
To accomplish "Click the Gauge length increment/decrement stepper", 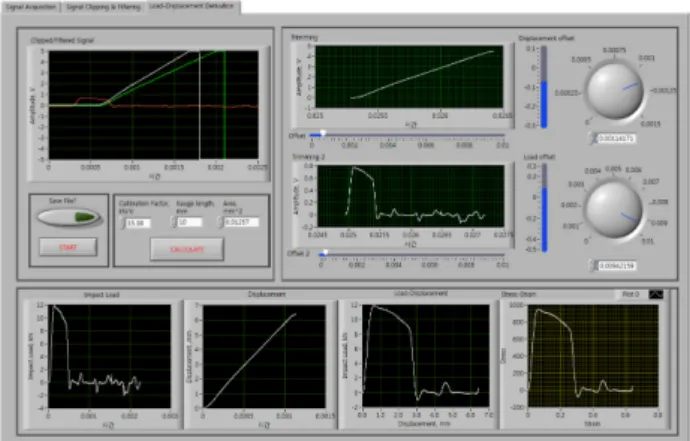I will pos(173,223).
